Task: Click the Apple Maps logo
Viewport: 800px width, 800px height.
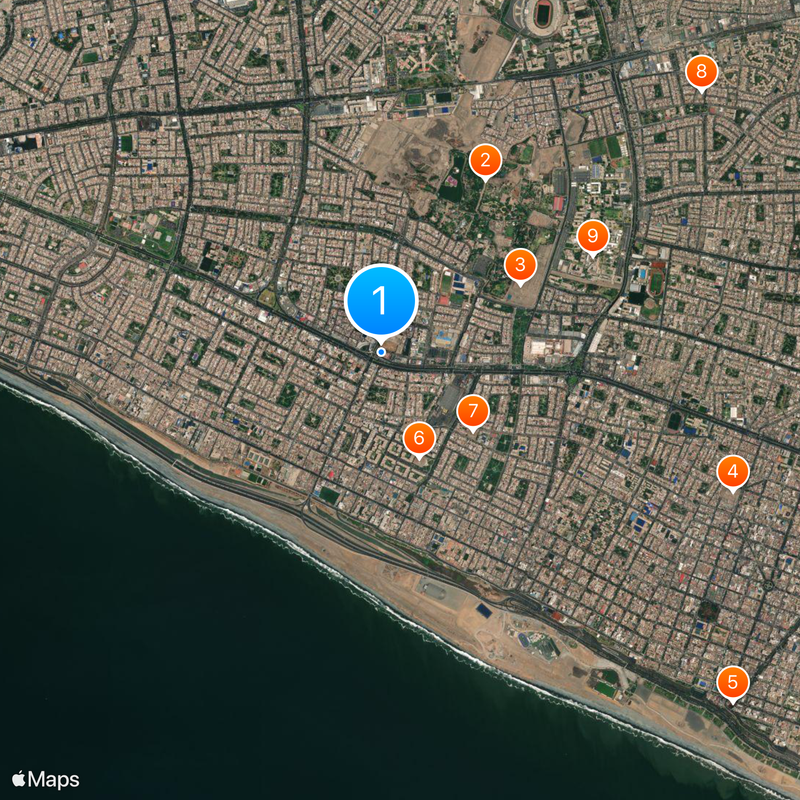Action: pyautogui.click(x=46, y=780)
